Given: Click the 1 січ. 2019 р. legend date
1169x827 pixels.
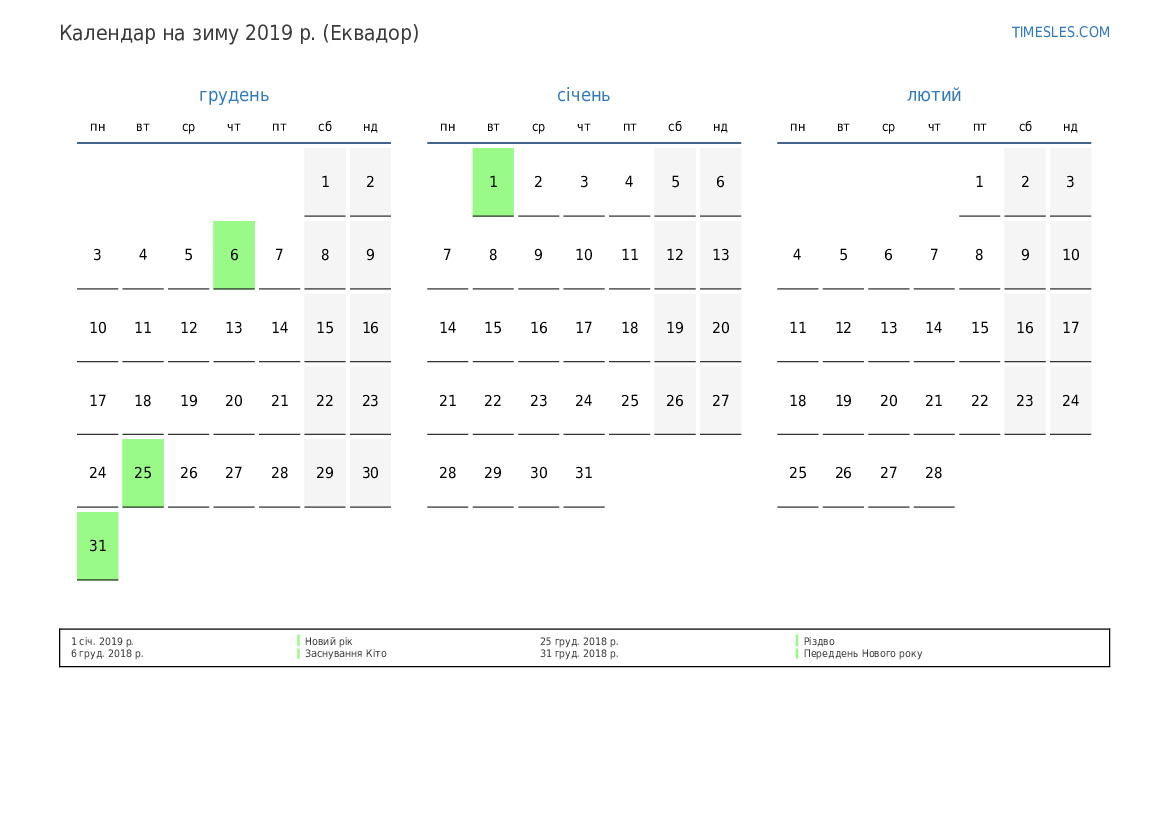Looking at the screenshot, I should (x=102, y=641).
